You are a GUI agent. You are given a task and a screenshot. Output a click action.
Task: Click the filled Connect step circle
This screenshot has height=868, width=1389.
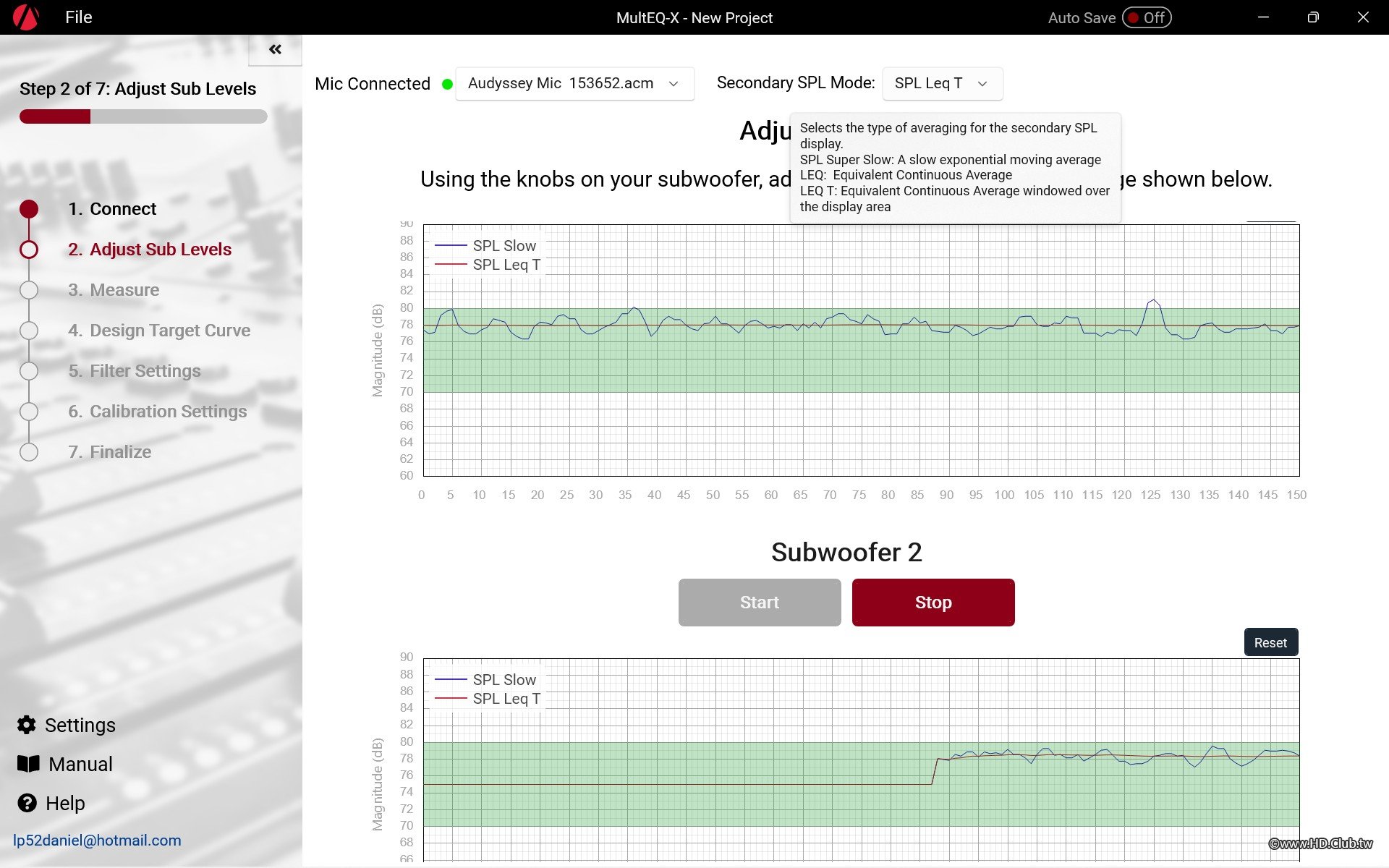[29, 209]
